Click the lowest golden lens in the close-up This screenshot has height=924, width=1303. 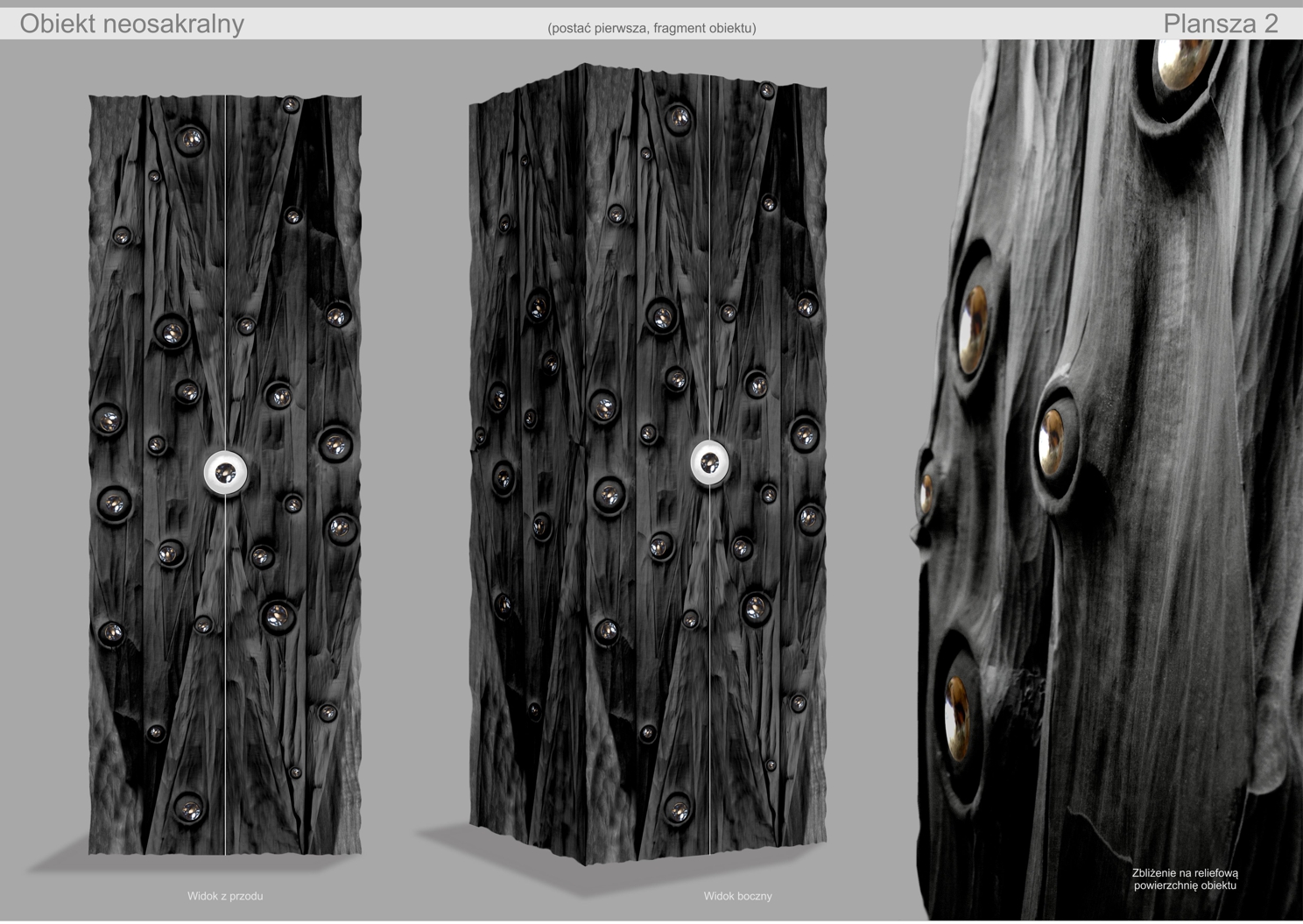click(x=958, y=713)
